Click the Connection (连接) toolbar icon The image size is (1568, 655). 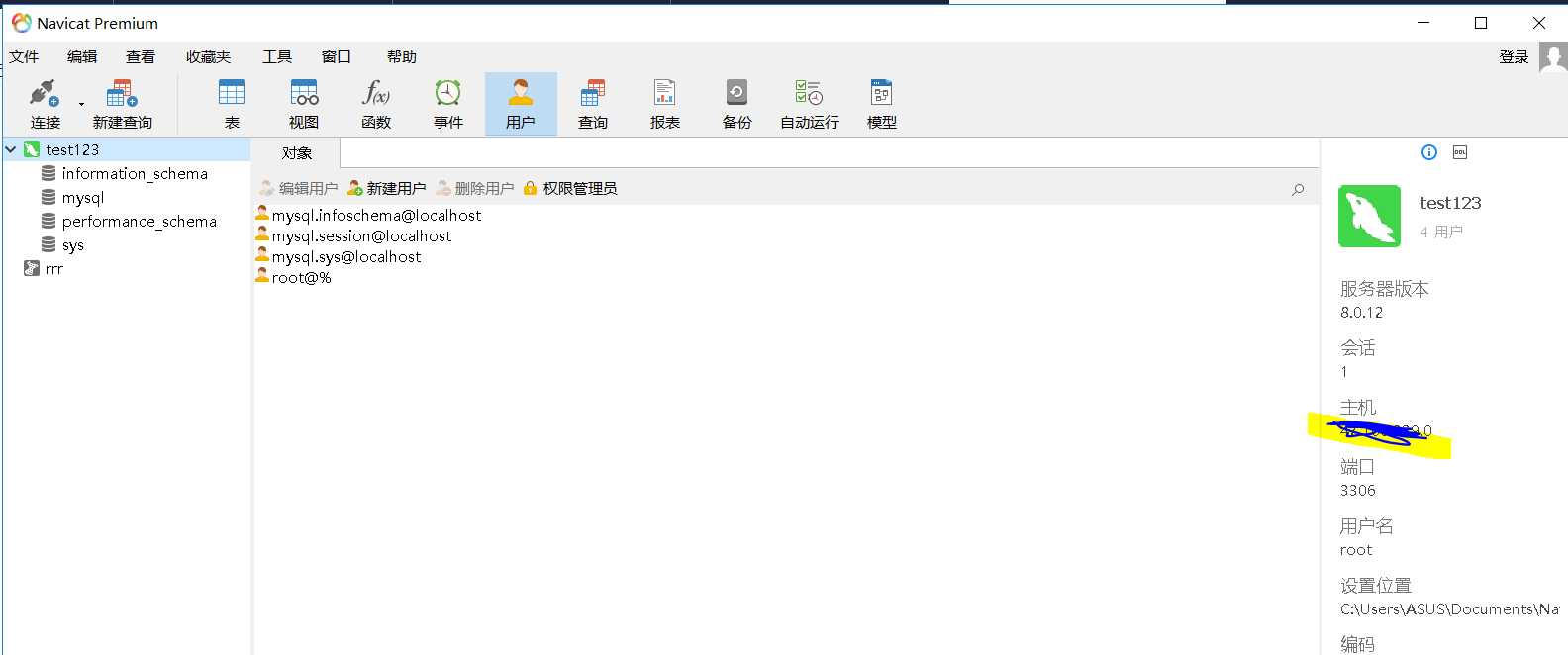[x=45, y=104]
